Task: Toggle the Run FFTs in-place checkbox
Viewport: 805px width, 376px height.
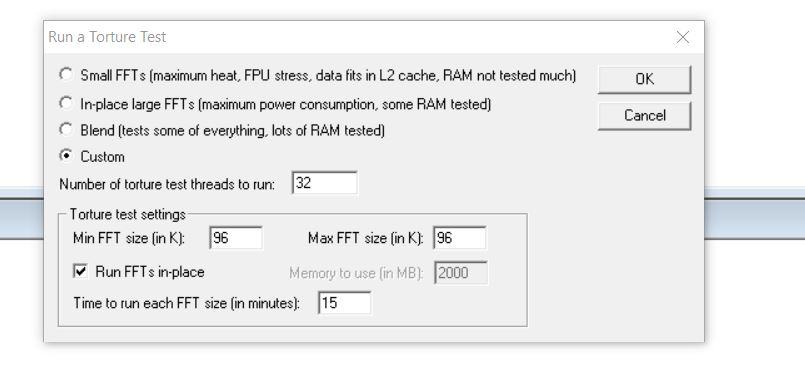Action: click(x=80, y=271)
